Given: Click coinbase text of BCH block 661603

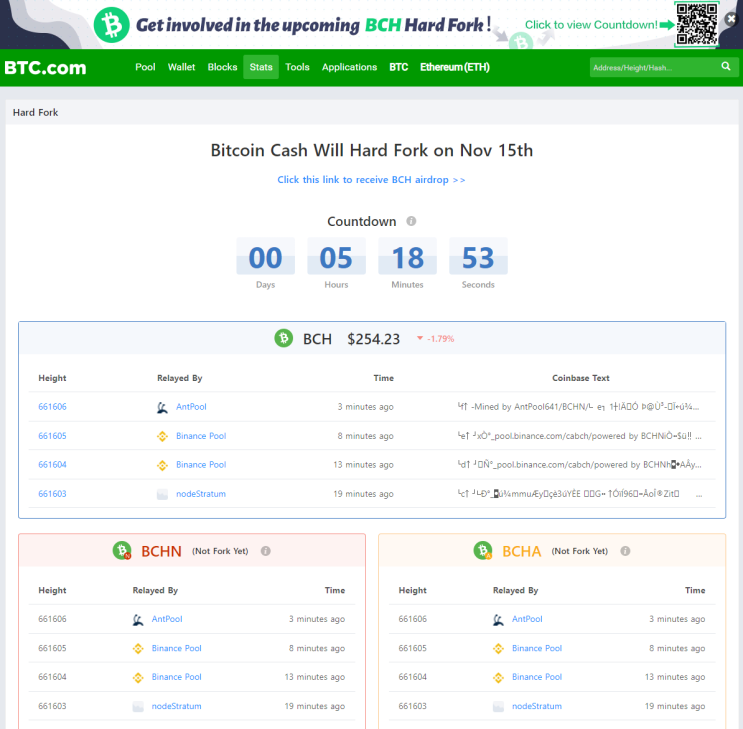Looking at the screenshot, I should pos(579,493).
